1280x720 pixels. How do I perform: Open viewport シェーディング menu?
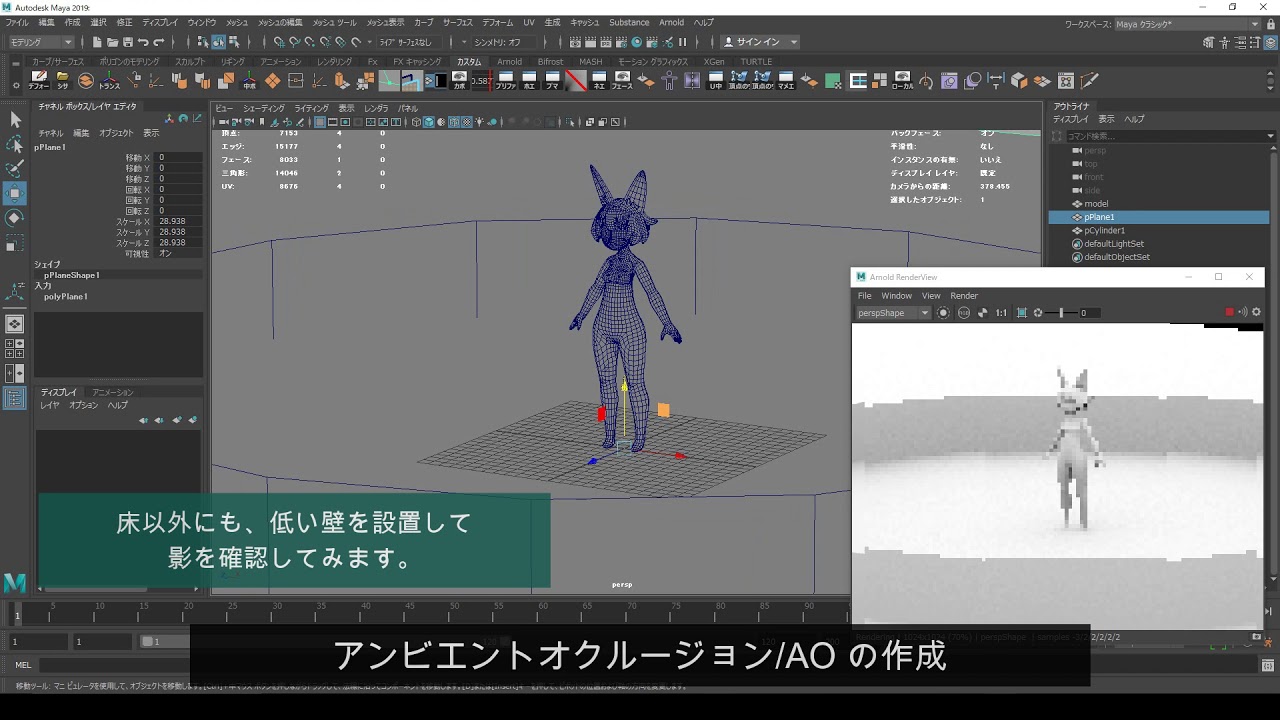[264, 108]
